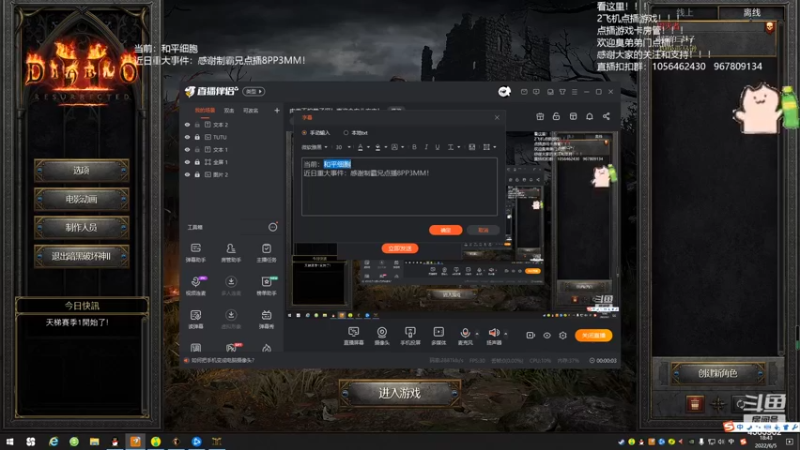Open the stream settings gear icon
Viewport: 800px width, 450px height.
tap(563, 335)
